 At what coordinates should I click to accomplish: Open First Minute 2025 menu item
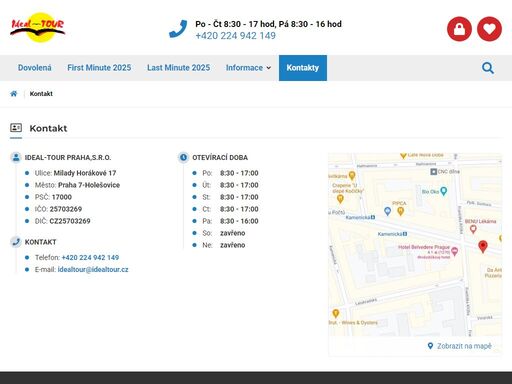[99, 68]
